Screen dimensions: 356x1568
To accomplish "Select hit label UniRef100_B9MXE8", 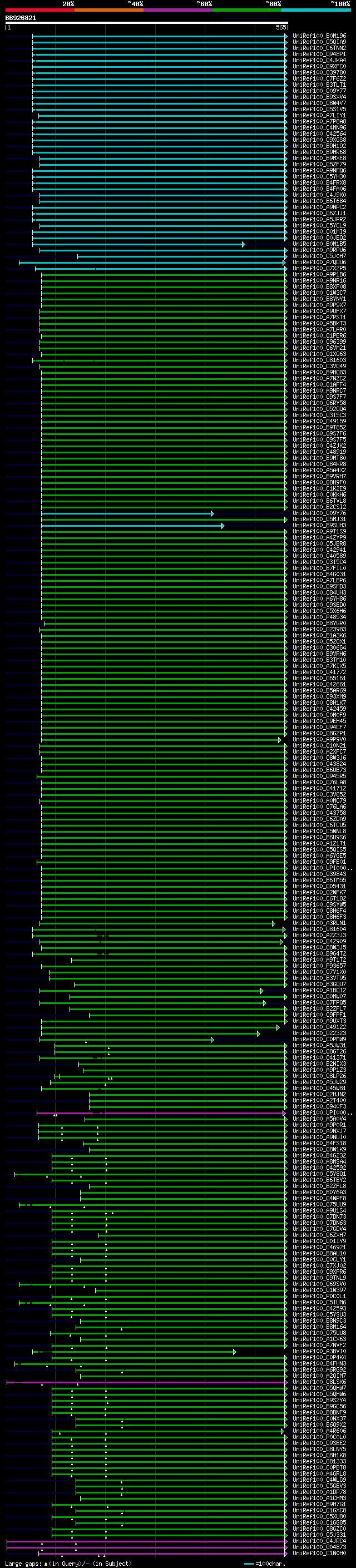I will (x=319, y=159).
